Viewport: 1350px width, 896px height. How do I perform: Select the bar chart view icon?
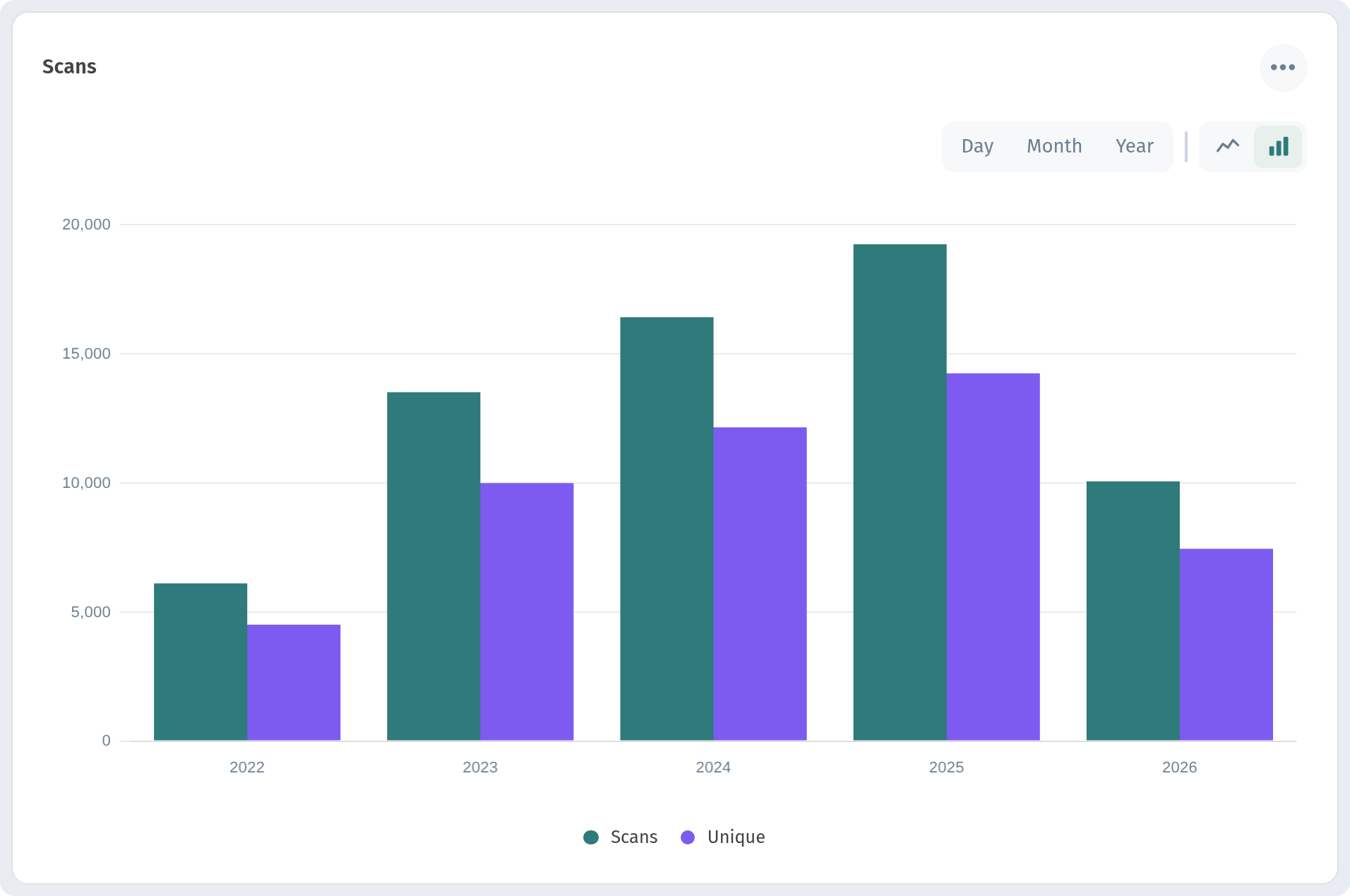click(x=1278, y=146)
